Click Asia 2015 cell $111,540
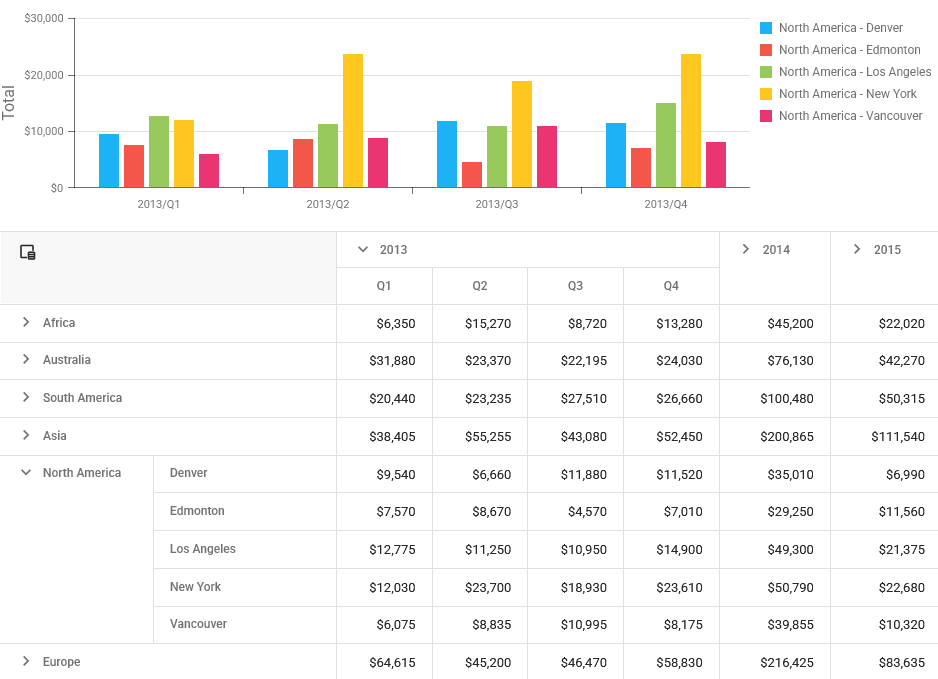938x679 pixels. click(x=885, y=437)
